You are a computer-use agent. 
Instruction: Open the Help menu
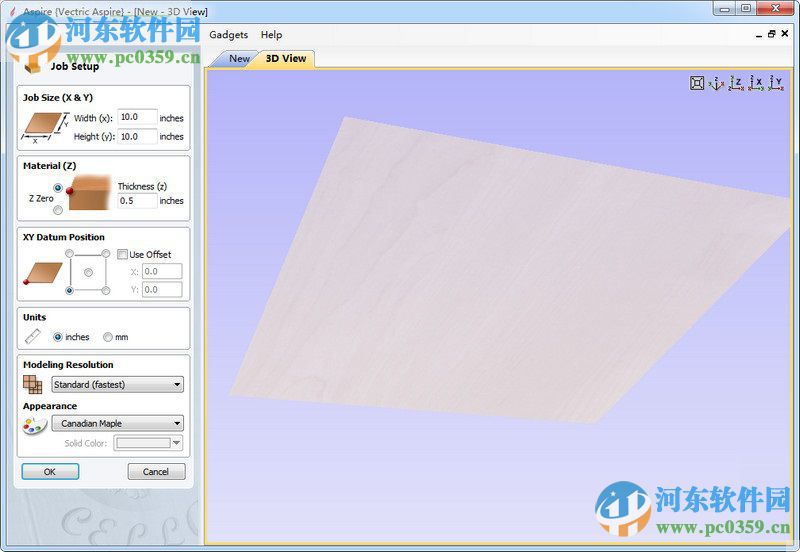[x=271, y=35]
